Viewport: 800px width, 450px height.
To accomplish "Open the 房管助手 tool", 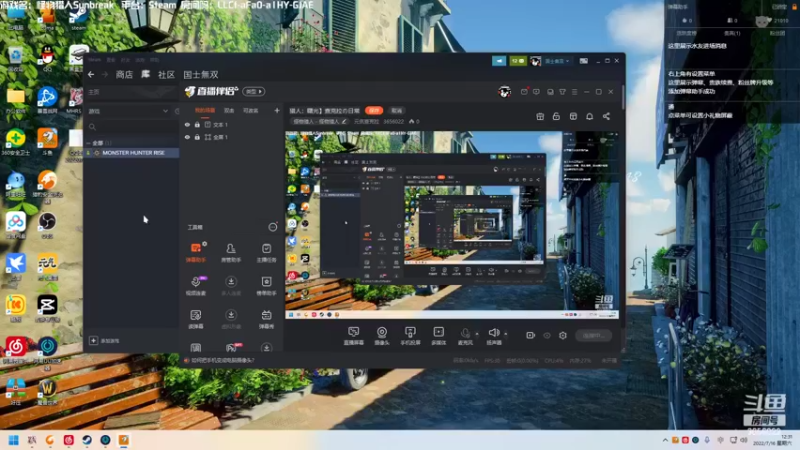I will coord(231,252).
